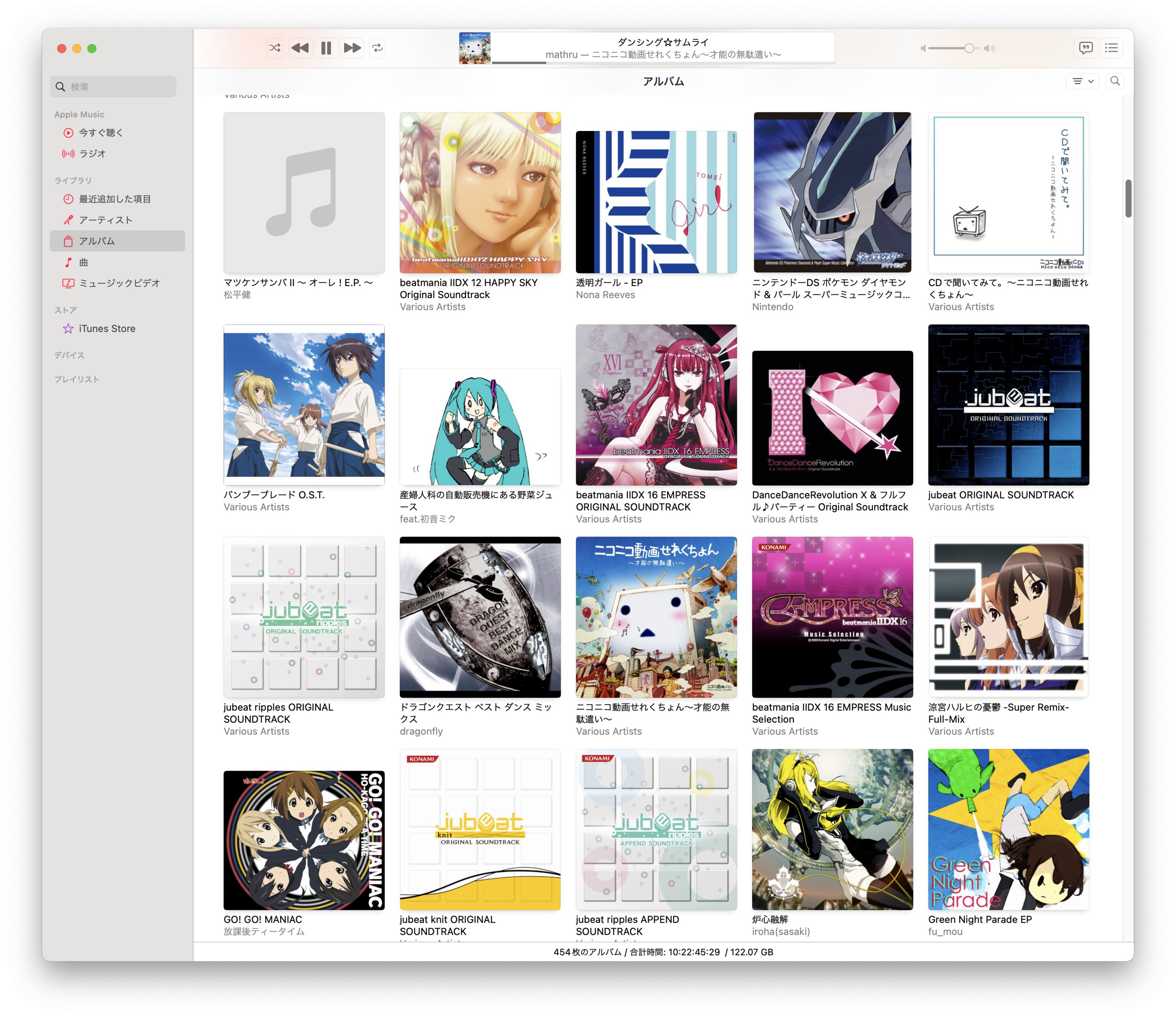The width and height of the screenshot is (1176, 1017).
Task: Open DanceDanceRevolution X album cover
Action: pyautogui.click(x=833, y=418)
